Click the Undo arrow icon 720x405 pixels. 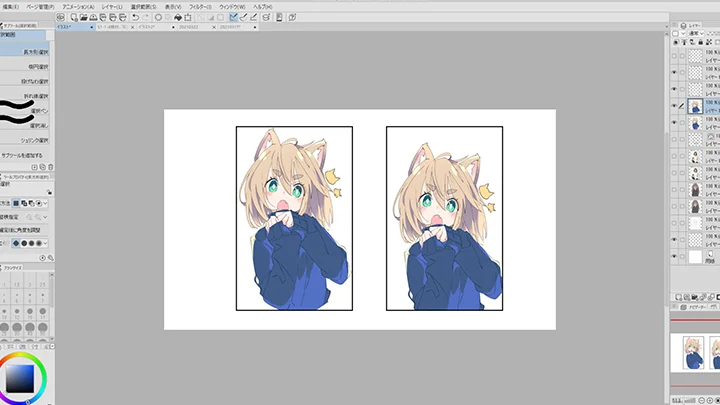(135, 17)
